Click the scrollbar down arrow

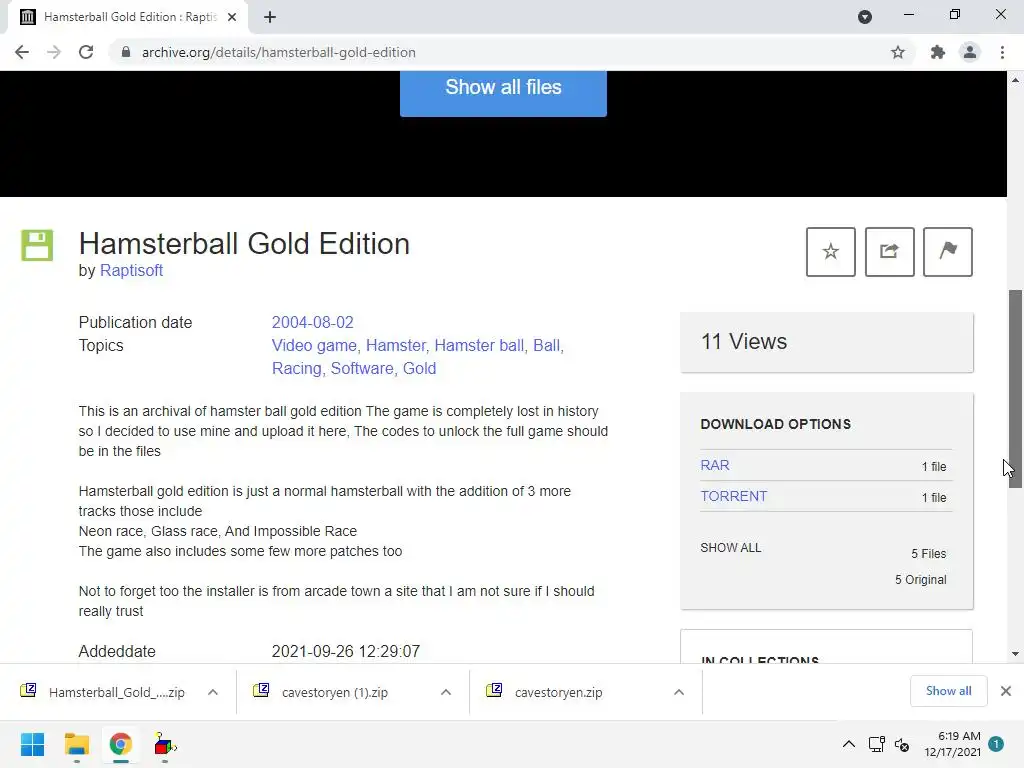(1015, 654)
